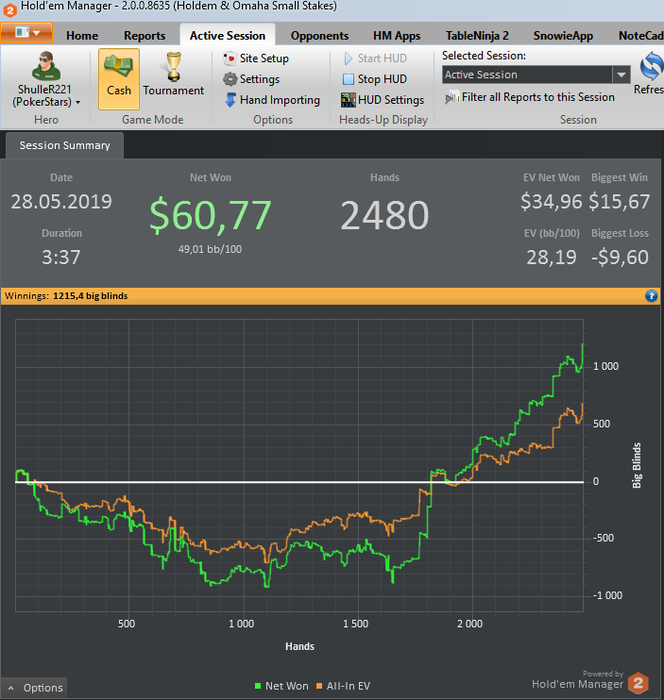
Task: Filter all Reports to this Session
Action: click(530, 97)
